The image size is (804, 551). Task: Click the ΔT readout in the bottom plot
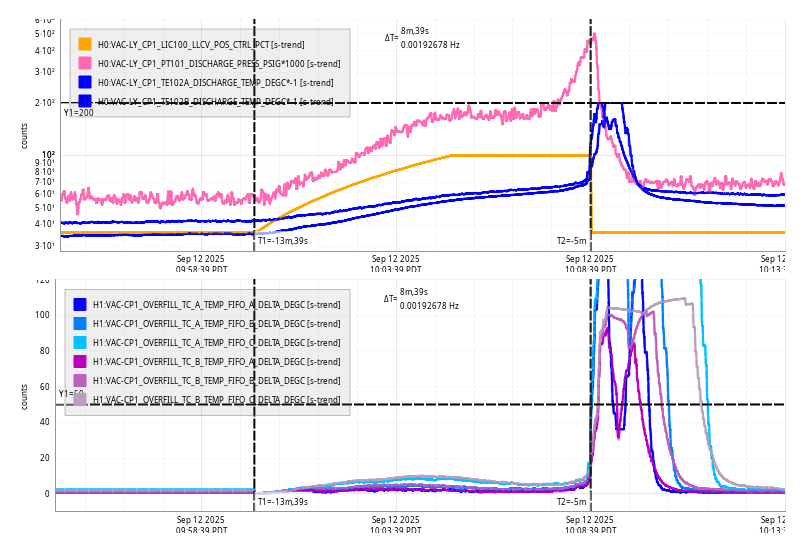[x=421, y=298]
